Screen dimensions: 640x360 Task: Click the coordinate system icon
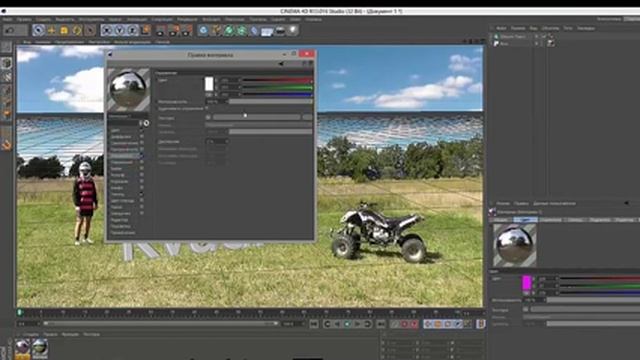pos(145,30)
